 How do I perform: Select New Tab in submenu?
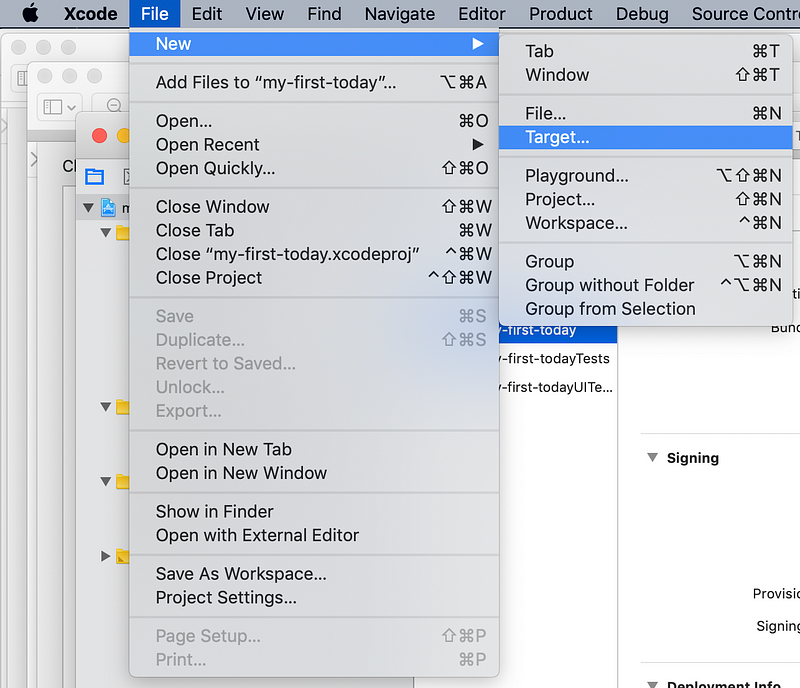click(645, 51)
